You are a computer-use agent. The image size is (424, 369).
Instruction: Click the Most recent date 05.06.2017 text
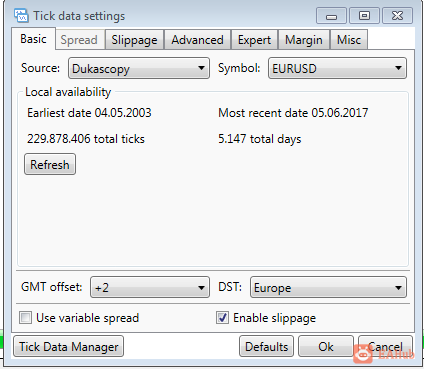pyautogui.click(x=293, y=113)
